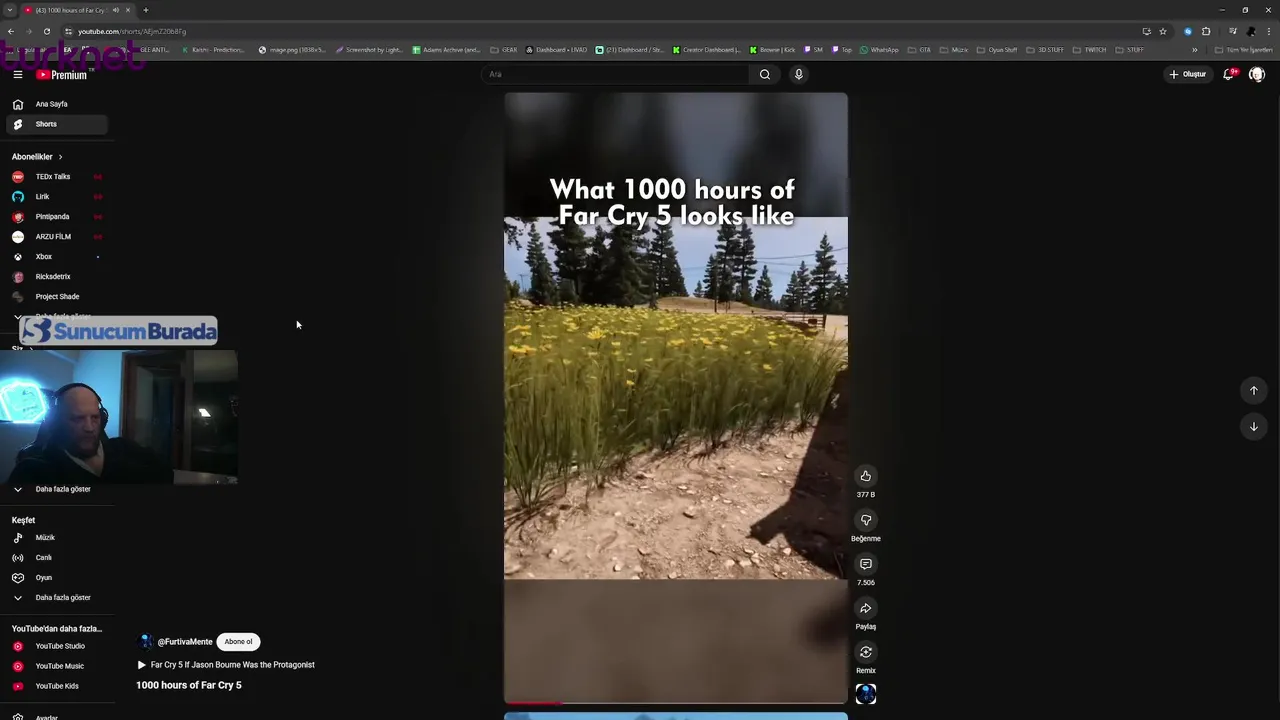Open a new browser tab
Image resolution: width=1280 pixels, height=720 pixels.
[x=146, y=10]
